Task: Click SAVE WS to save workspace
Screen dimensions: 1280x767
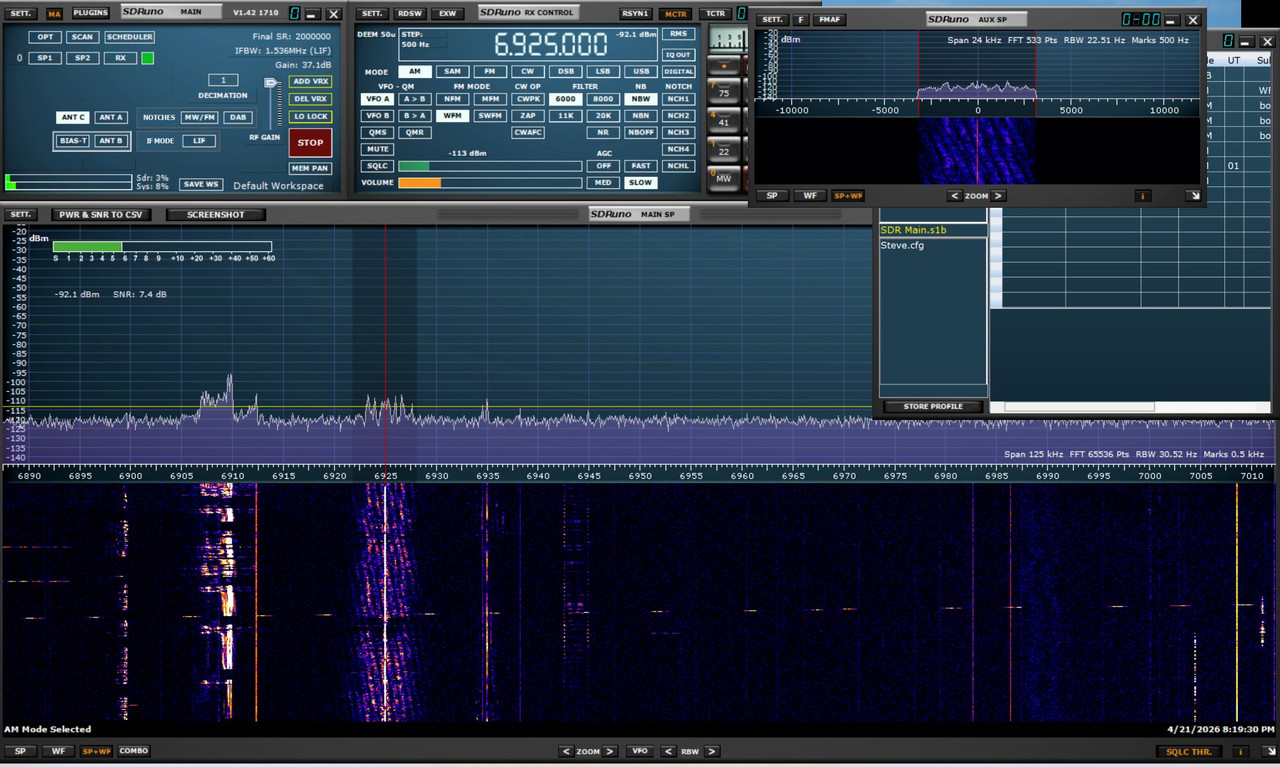Action: tap(200, 184)
